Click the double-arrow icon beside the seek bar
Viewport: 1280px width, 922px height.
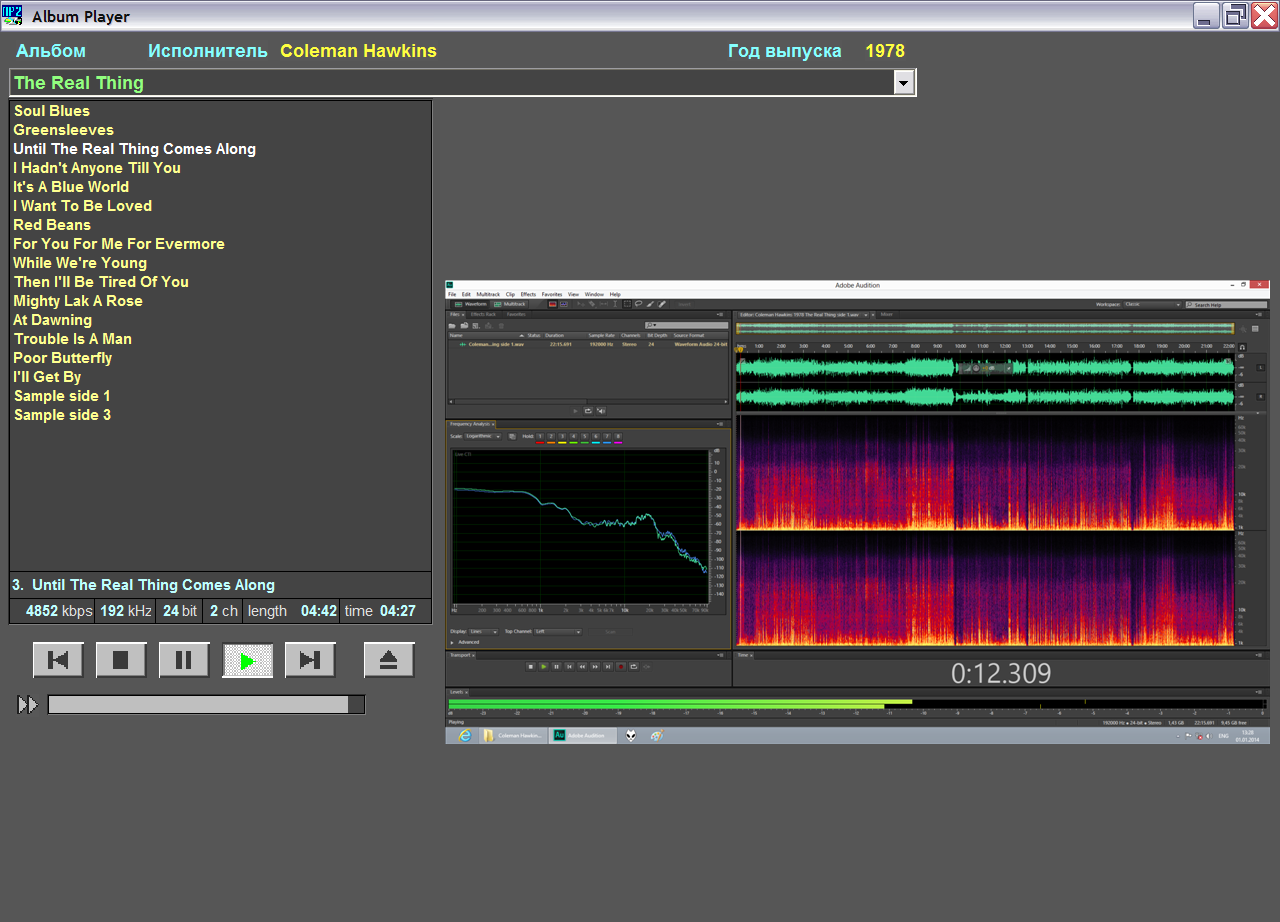pos(28,705)
